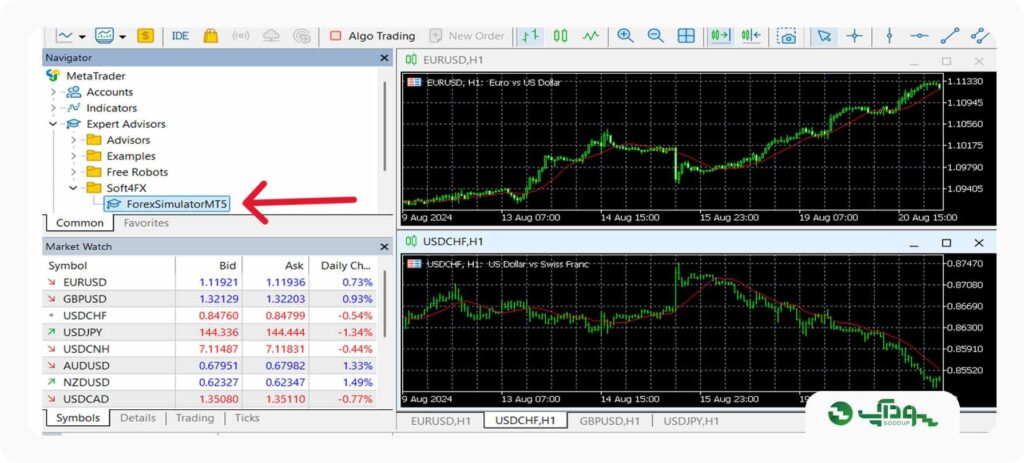Open the IDE MetaEditor button
The width and height of the screenshot is (1024, 463).
point(180,36)
